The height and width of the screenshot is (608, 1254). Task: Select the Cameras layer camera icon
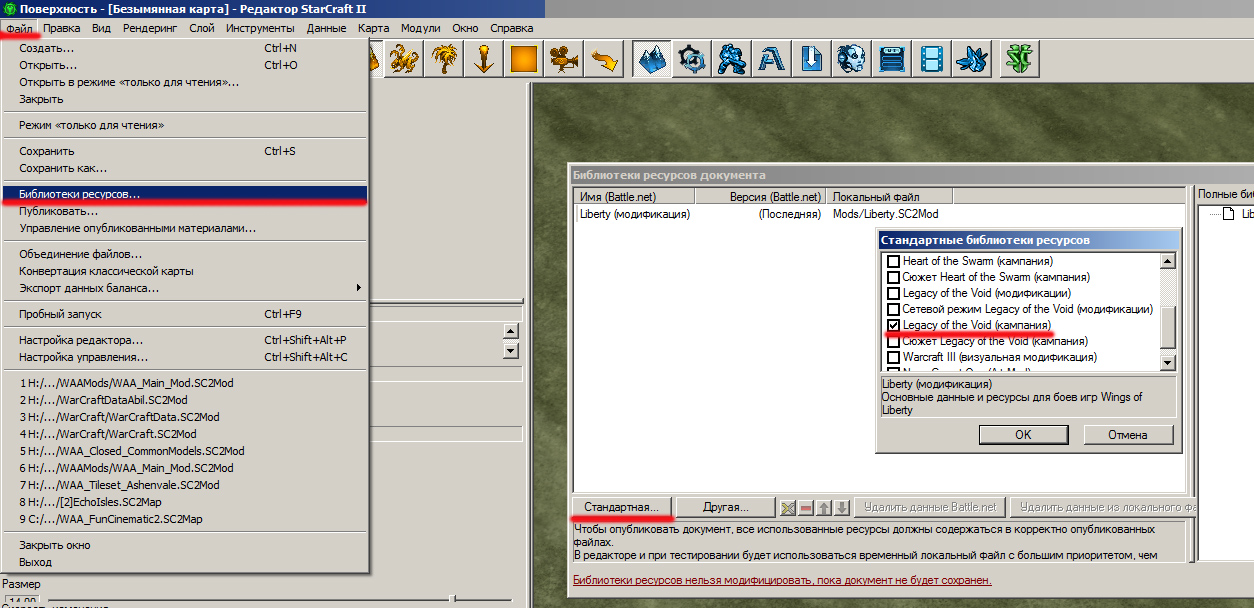pos(565,60)
